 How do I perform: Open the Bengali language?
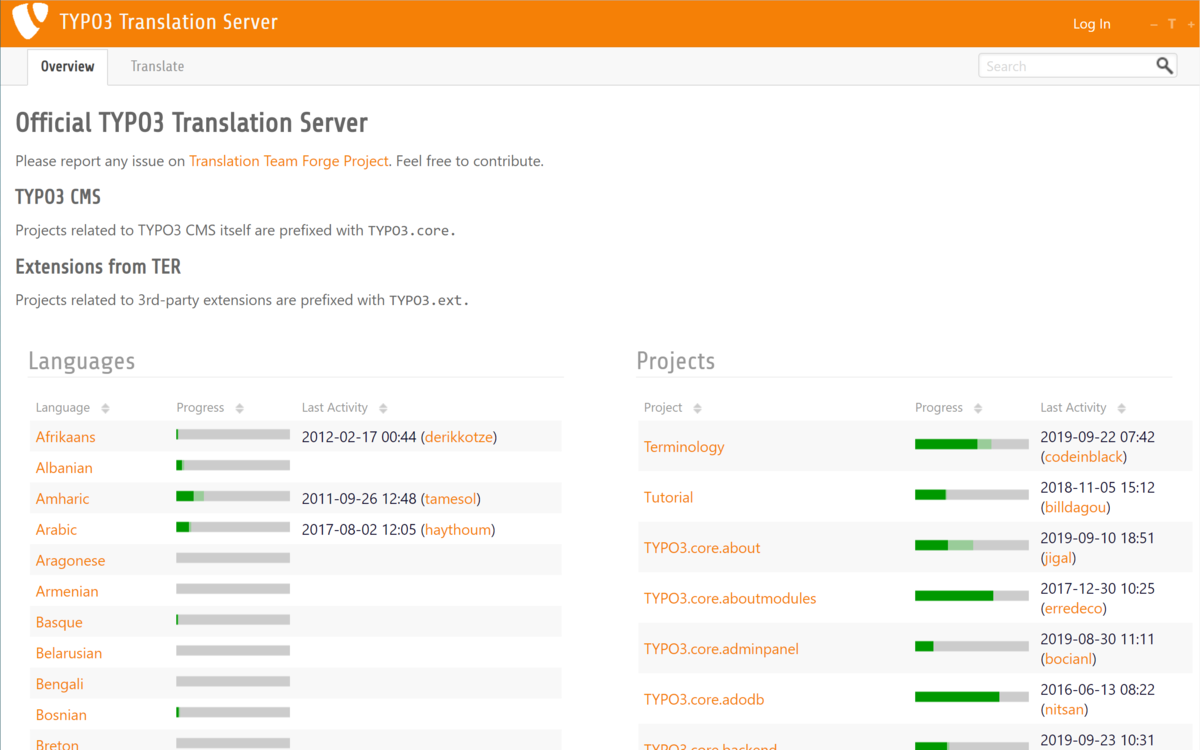[60, 685]
